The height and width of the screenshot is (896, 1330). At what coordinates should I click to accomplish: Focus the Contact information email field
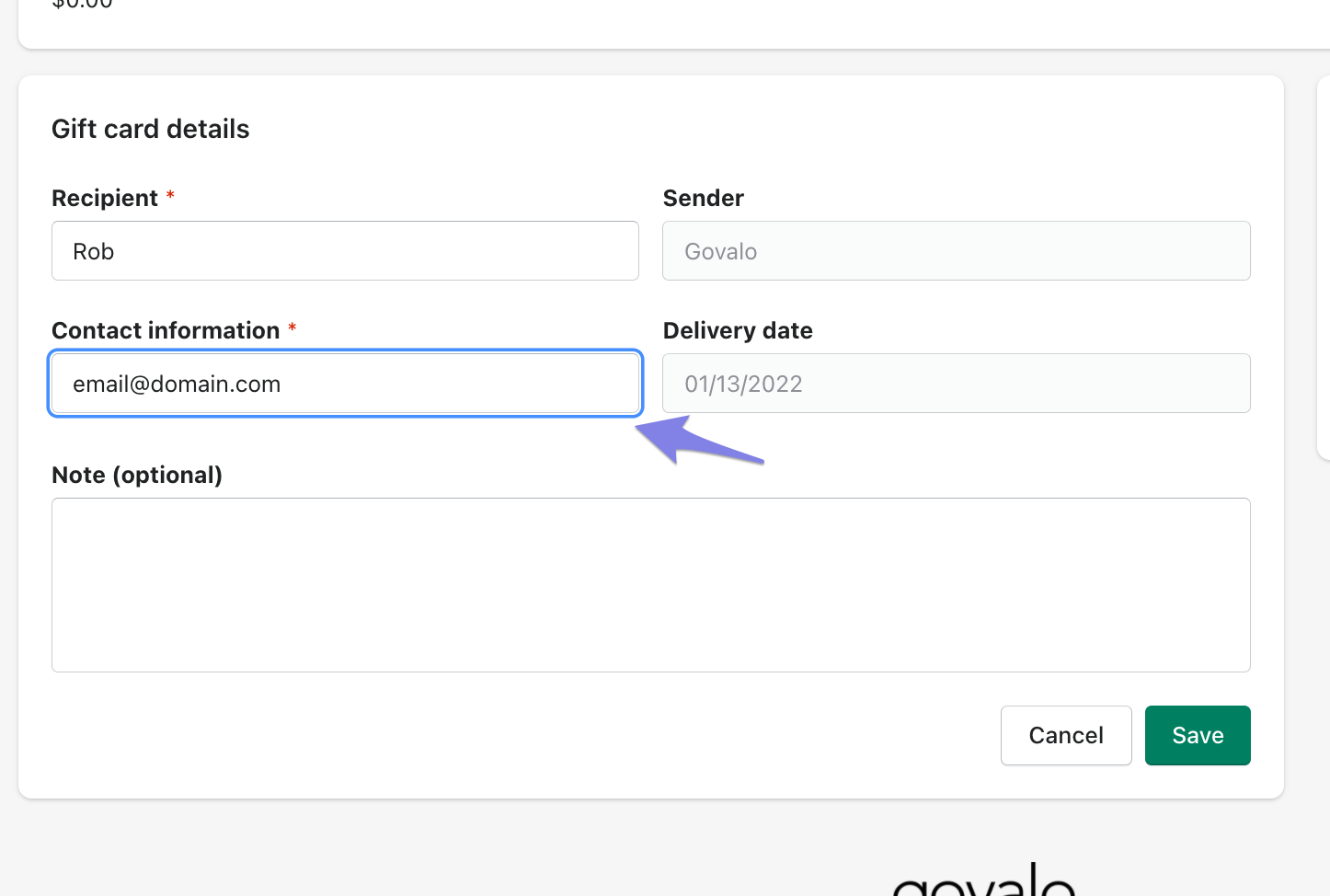(x=345, y=384)
